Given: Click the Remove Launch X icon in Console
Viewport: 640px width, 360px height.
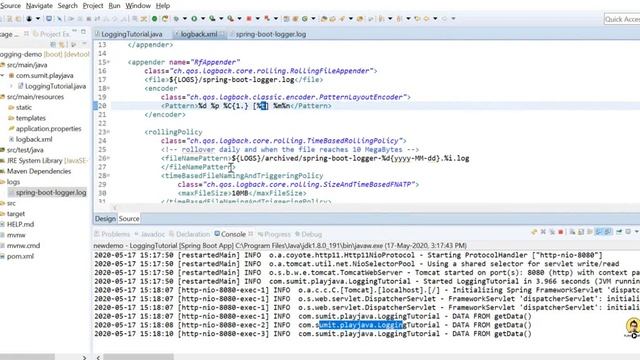Looking at the screenshot, I should point(543,231).
